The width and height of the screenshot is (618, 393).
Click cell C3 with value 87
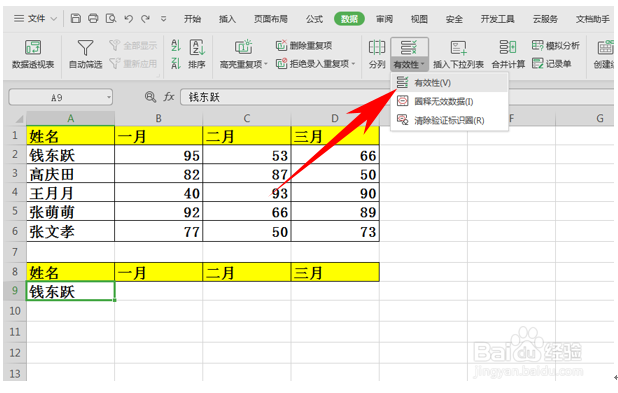[x=247, y=174]
